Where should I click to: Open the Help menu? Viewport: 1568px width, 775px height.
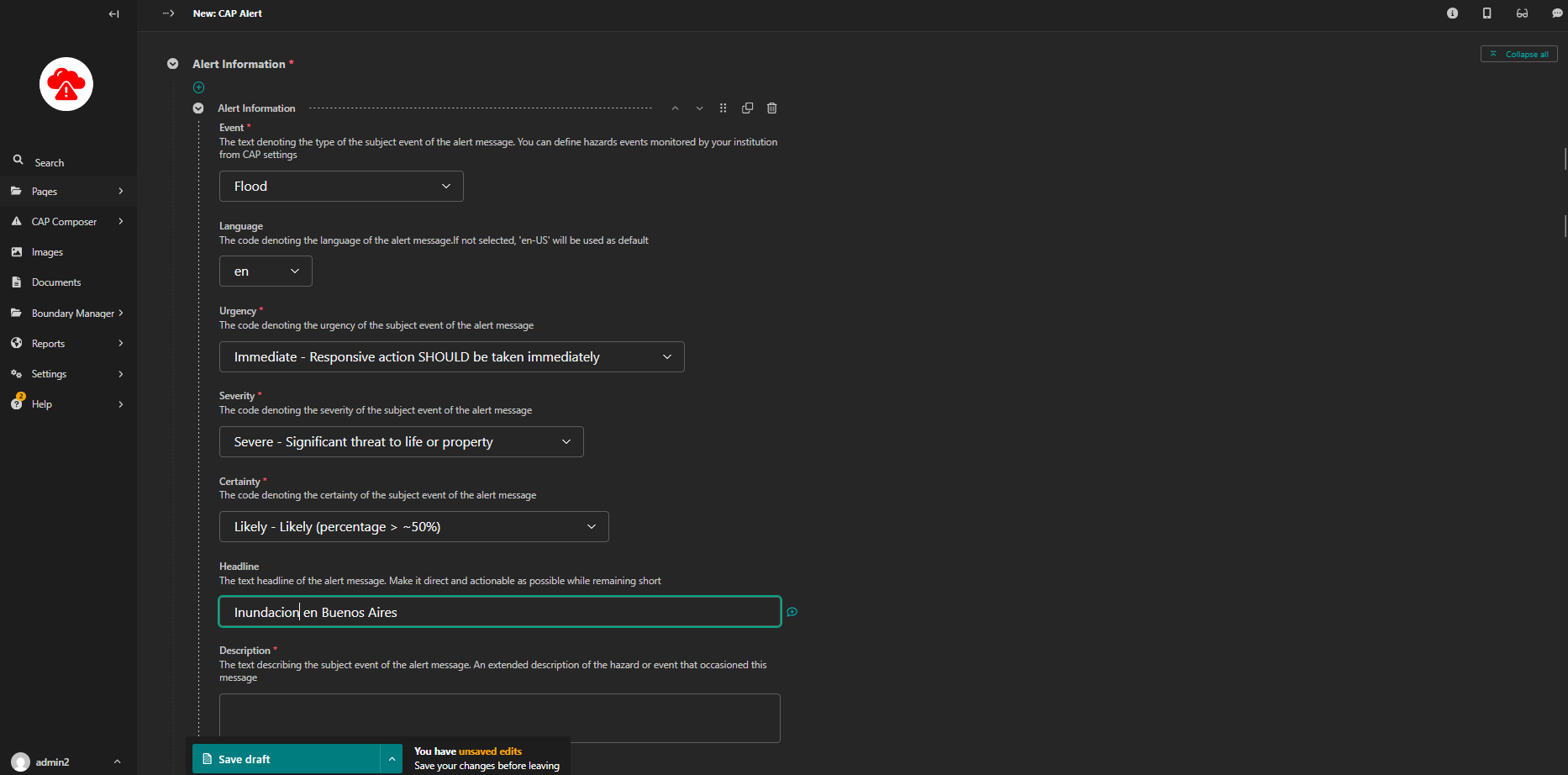[68, 403]
